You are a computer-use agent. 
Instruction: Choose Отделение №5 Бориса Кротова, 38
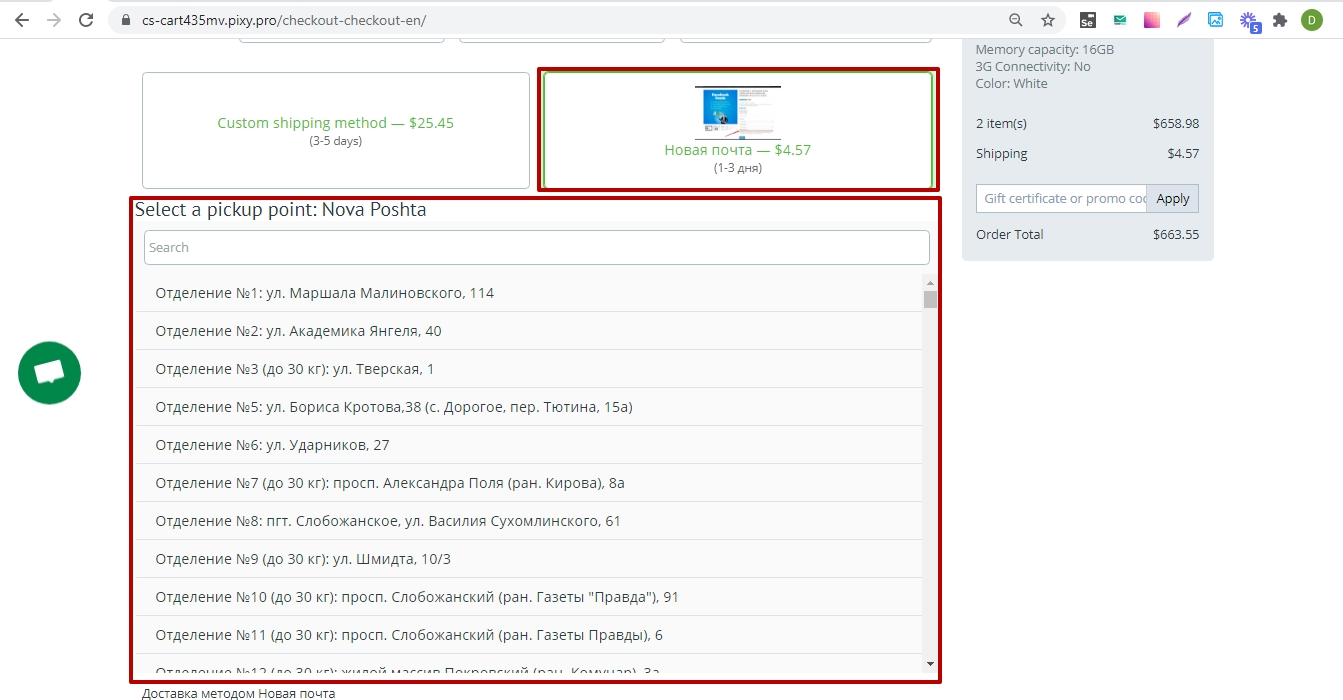point(529,407)
